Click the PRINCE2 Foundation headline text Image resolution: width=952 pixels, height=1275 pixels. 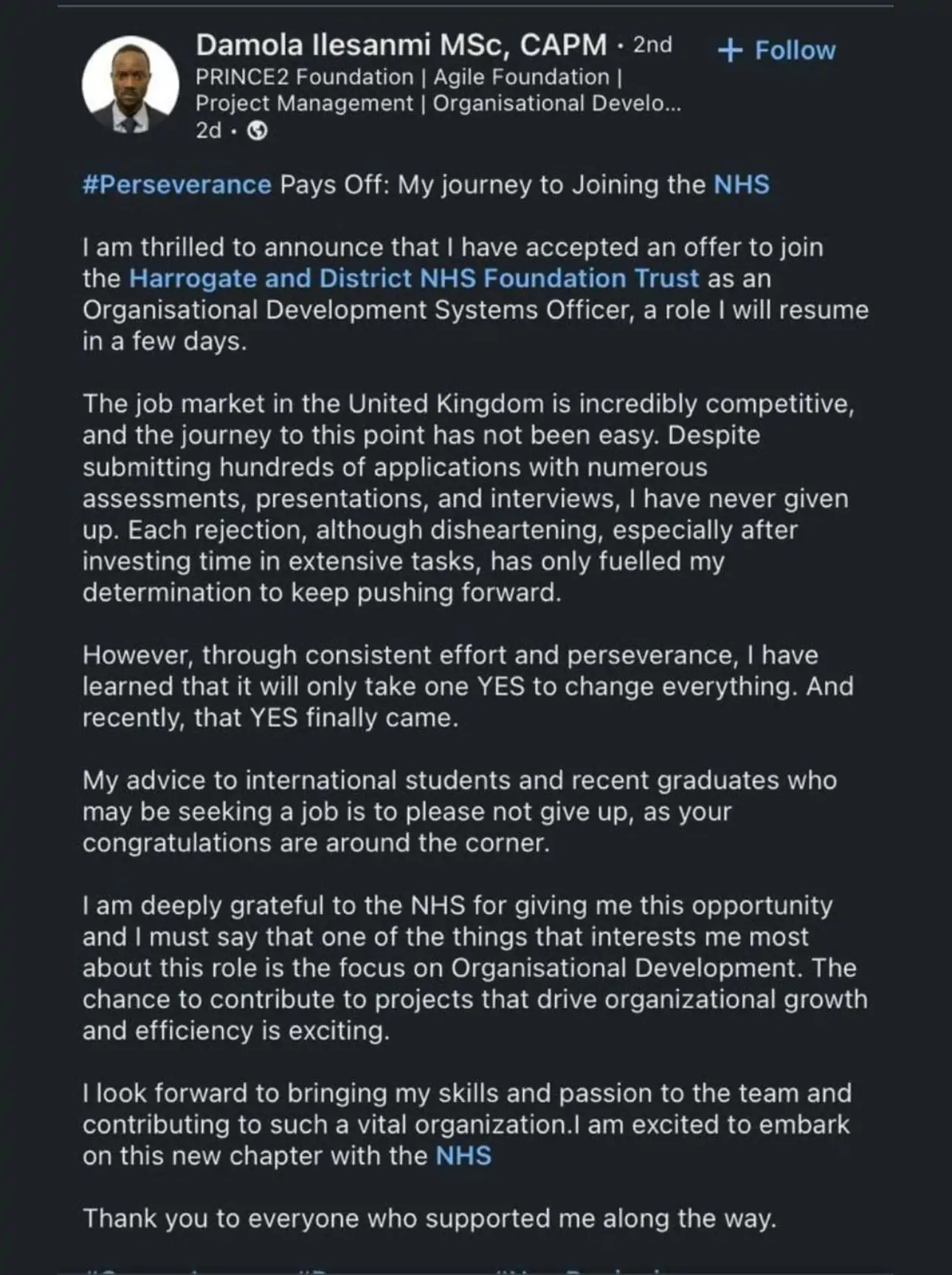[304, 77]
